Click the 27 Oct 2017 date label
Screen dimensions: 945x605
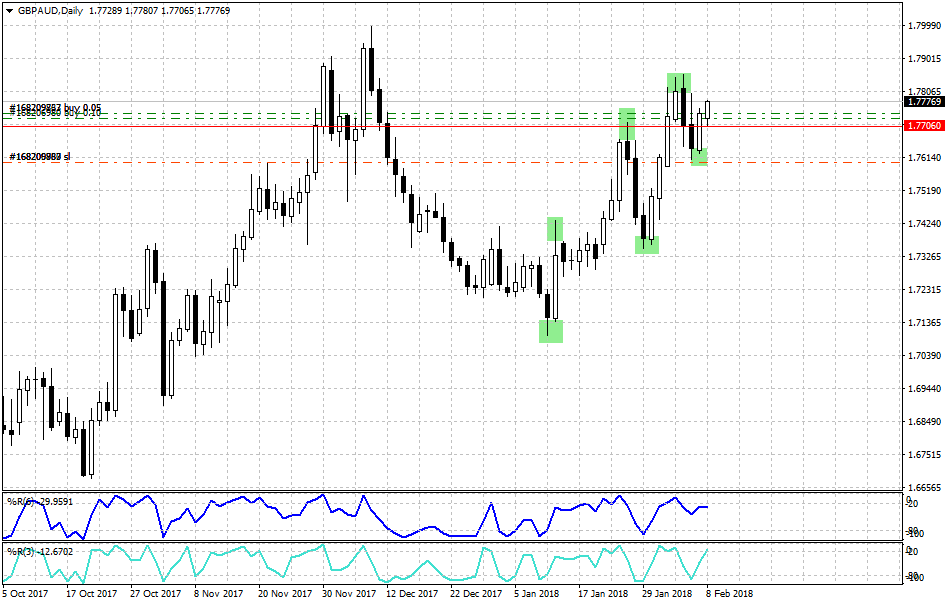coord(155,594)
